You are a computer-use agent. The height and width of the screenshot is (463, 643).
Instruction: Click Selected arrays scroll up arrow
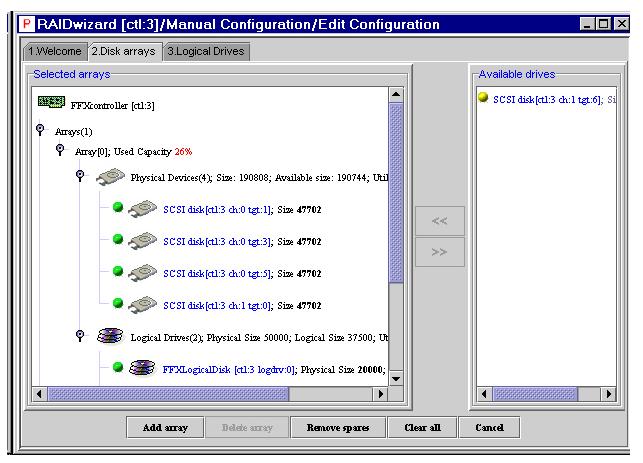396,94
